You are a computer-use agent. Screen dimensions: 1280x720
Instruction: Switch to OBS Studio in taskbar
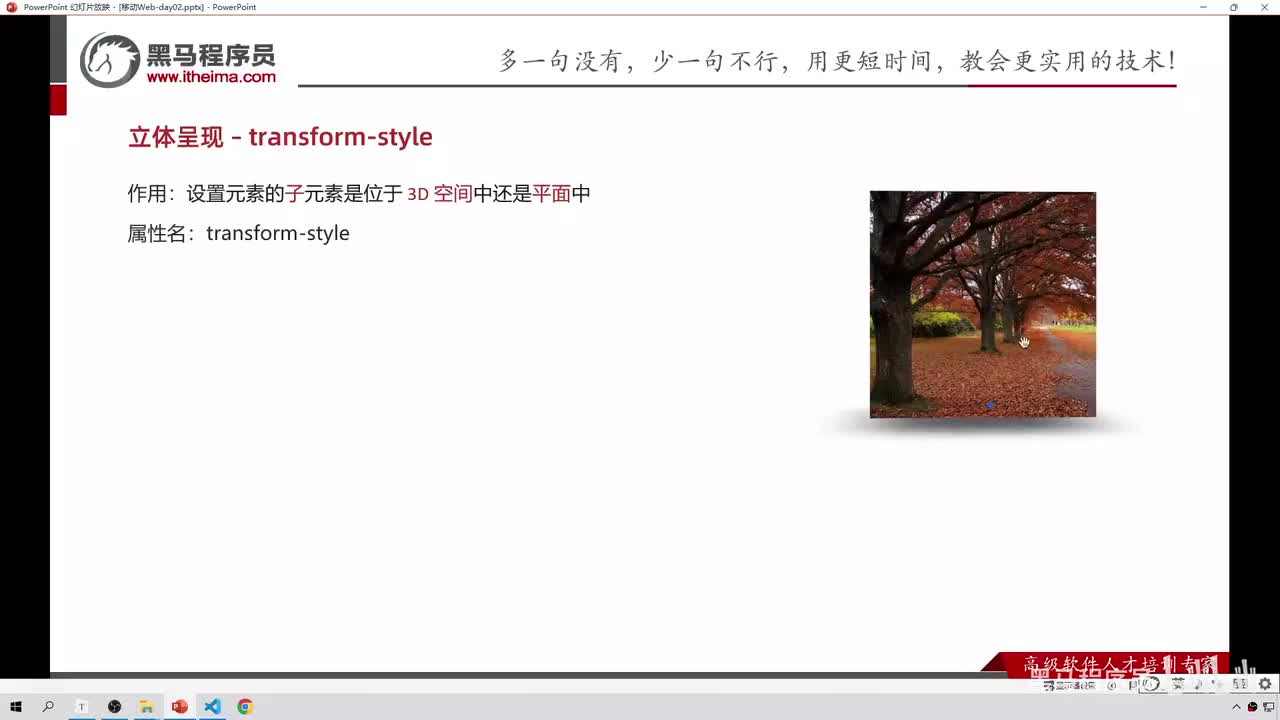[115, 707]
